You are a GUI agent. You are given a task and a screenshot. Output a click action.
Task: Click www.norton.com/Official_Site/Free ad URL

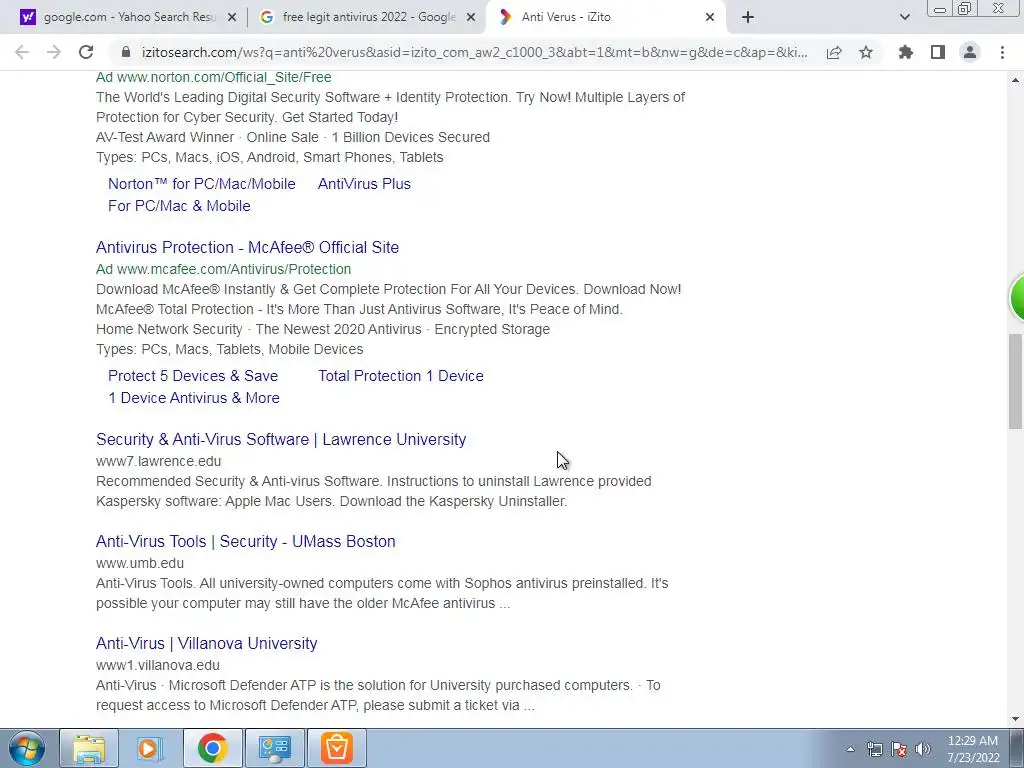(224, 77)
